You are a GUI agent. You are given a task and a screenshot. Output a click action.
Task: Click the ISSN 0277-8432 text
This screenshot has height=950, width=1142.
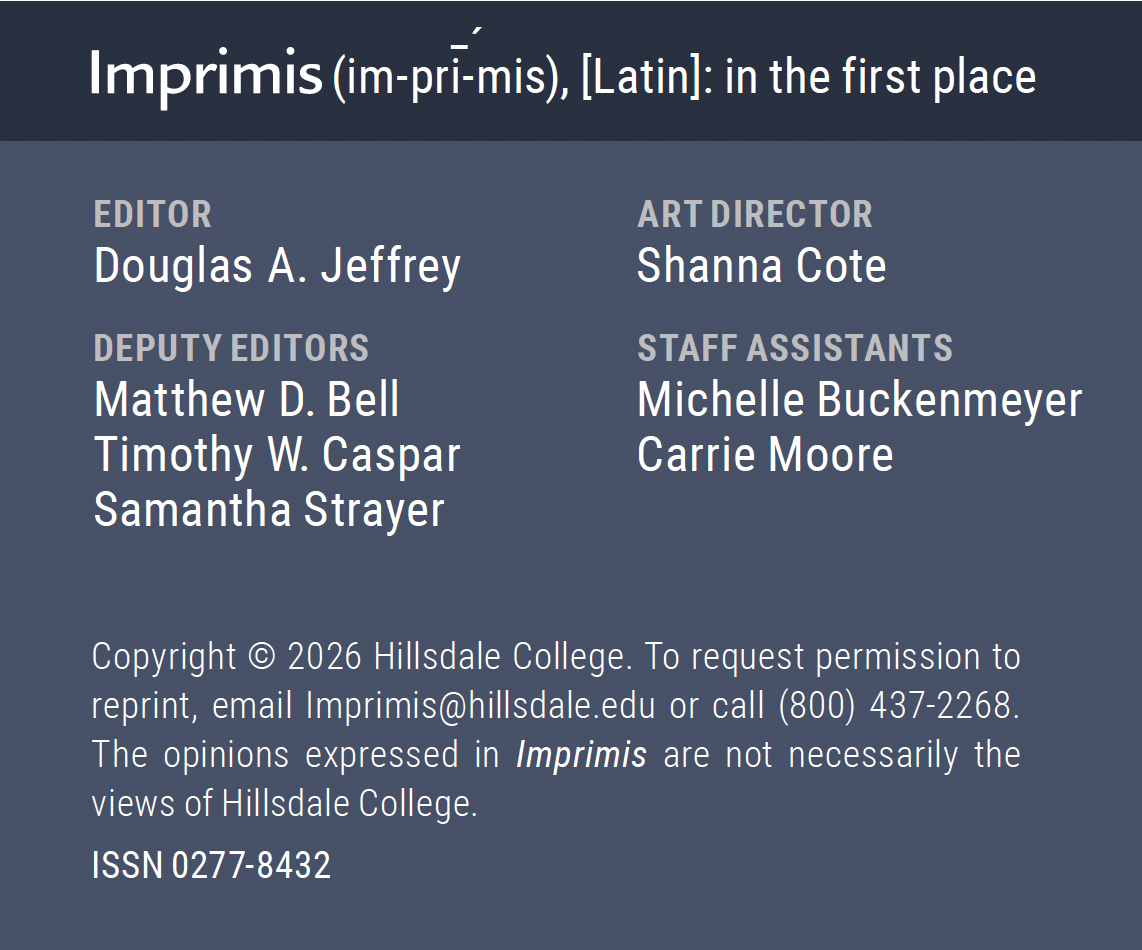click(211, 865)
